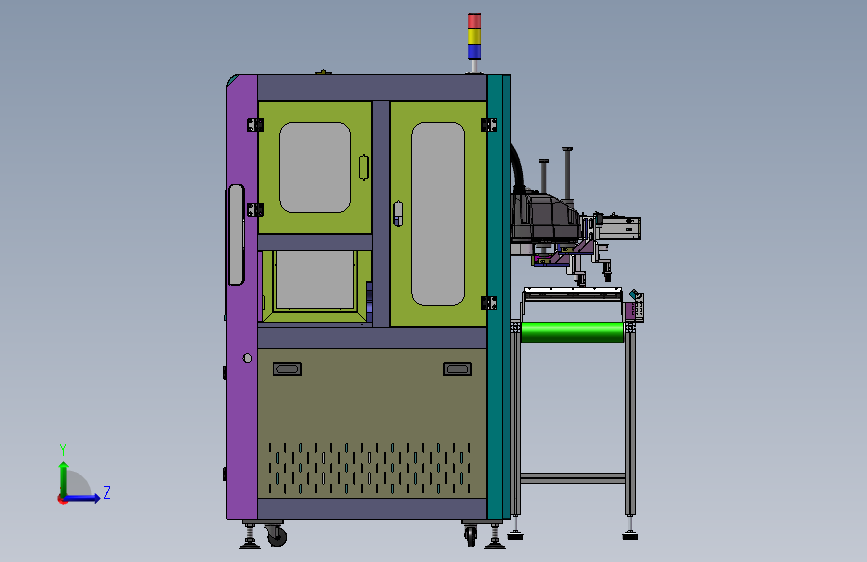Click the handle on the upper-left green door
This screenshot has height=562, width=867.
click(x=363, y=167)
